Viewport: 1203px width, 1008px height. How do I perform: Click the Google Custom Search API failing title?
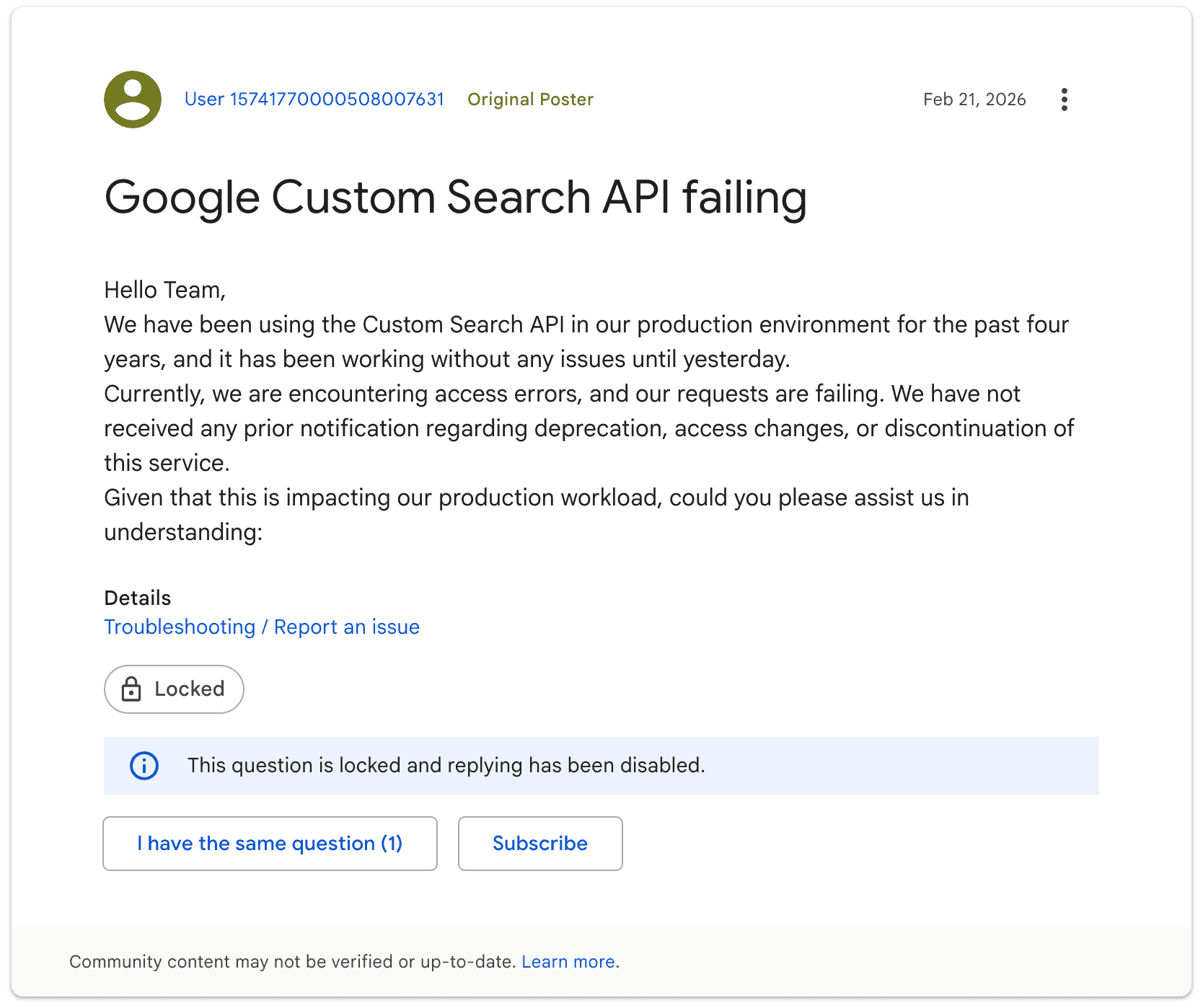click(x=456, y=198)
